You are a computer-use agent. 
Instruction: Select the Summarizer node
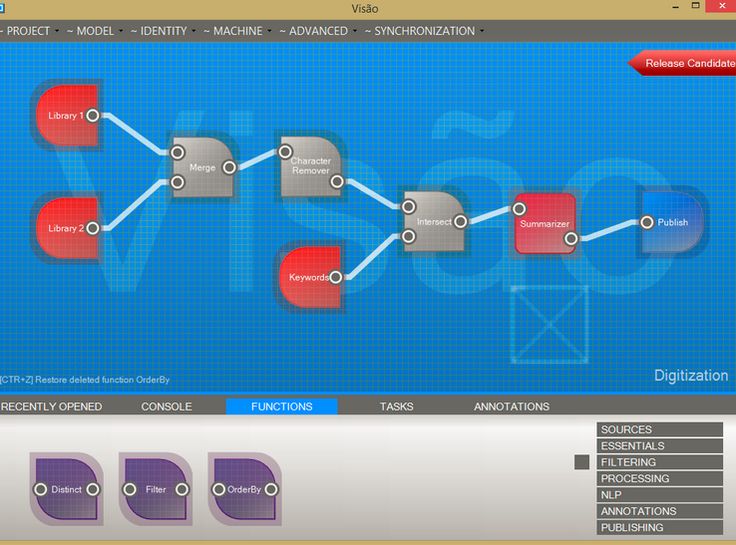(545, 223)
